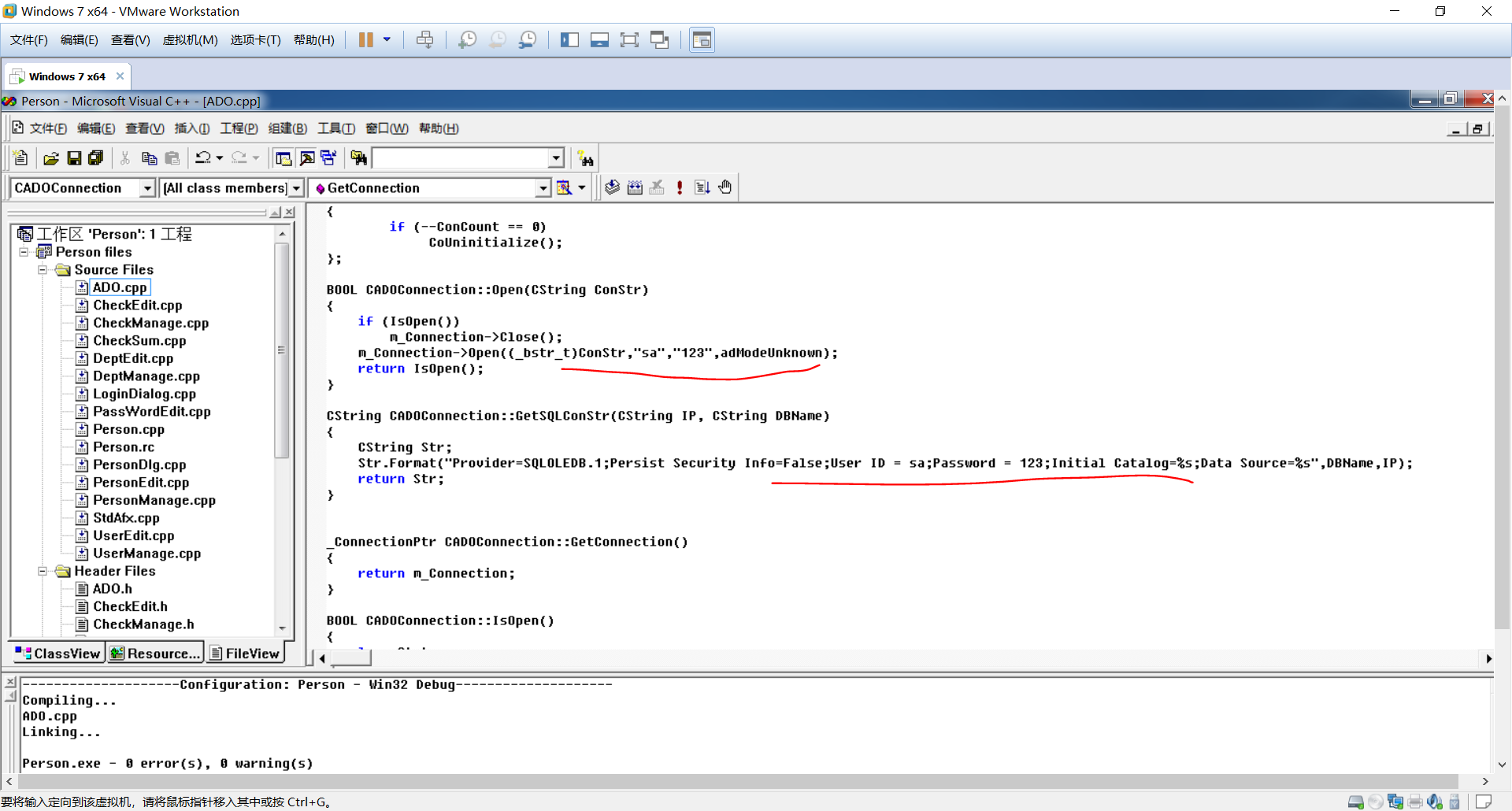1512x811 pixels.
Task: Click the find text input field
Action: [x=461, y=158]
